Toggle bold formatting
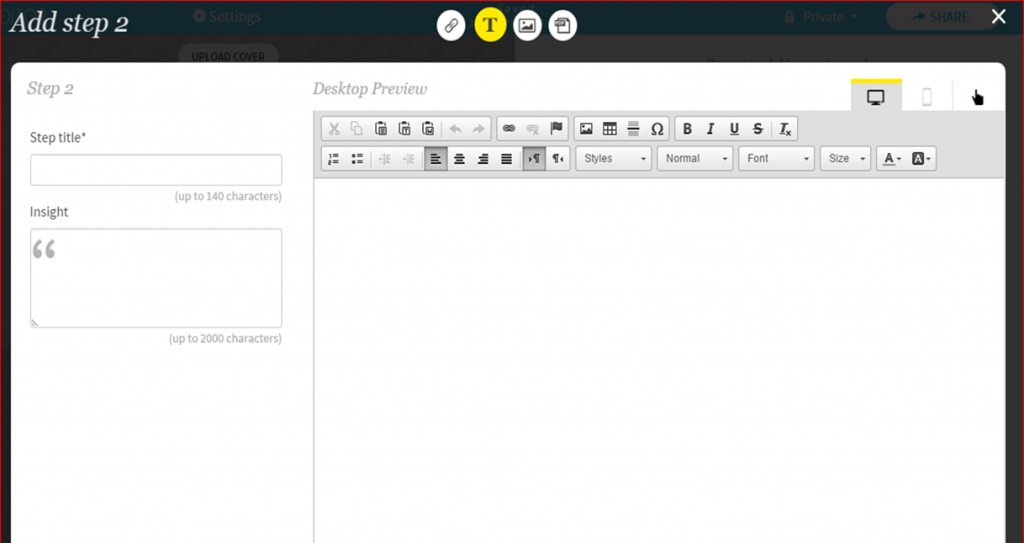Viewport: 1024px width, 543px height. (687, 129)
